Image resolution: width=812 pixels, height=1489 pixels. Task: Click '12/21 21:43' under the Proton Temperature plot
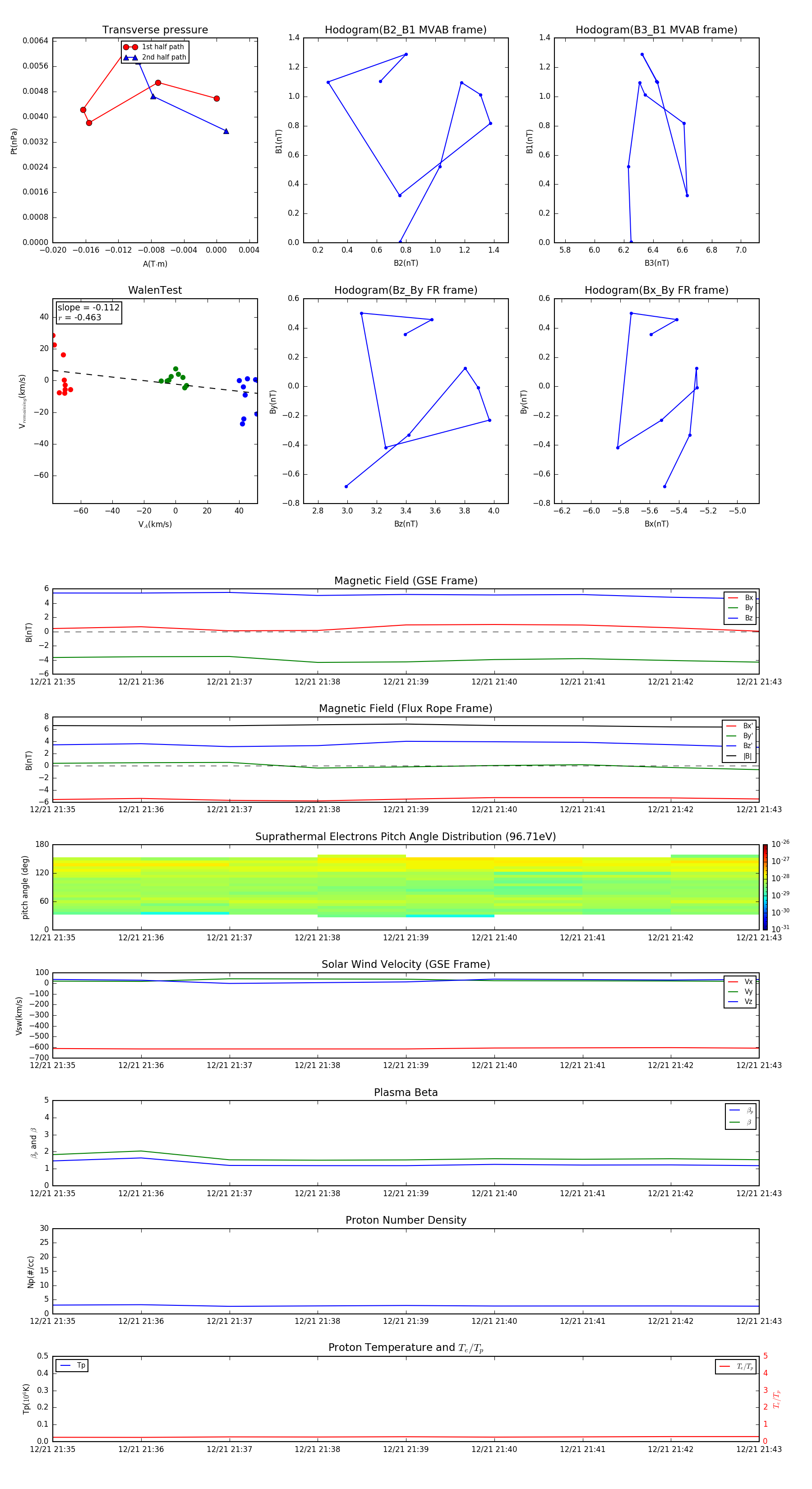tap(759, 1449)
